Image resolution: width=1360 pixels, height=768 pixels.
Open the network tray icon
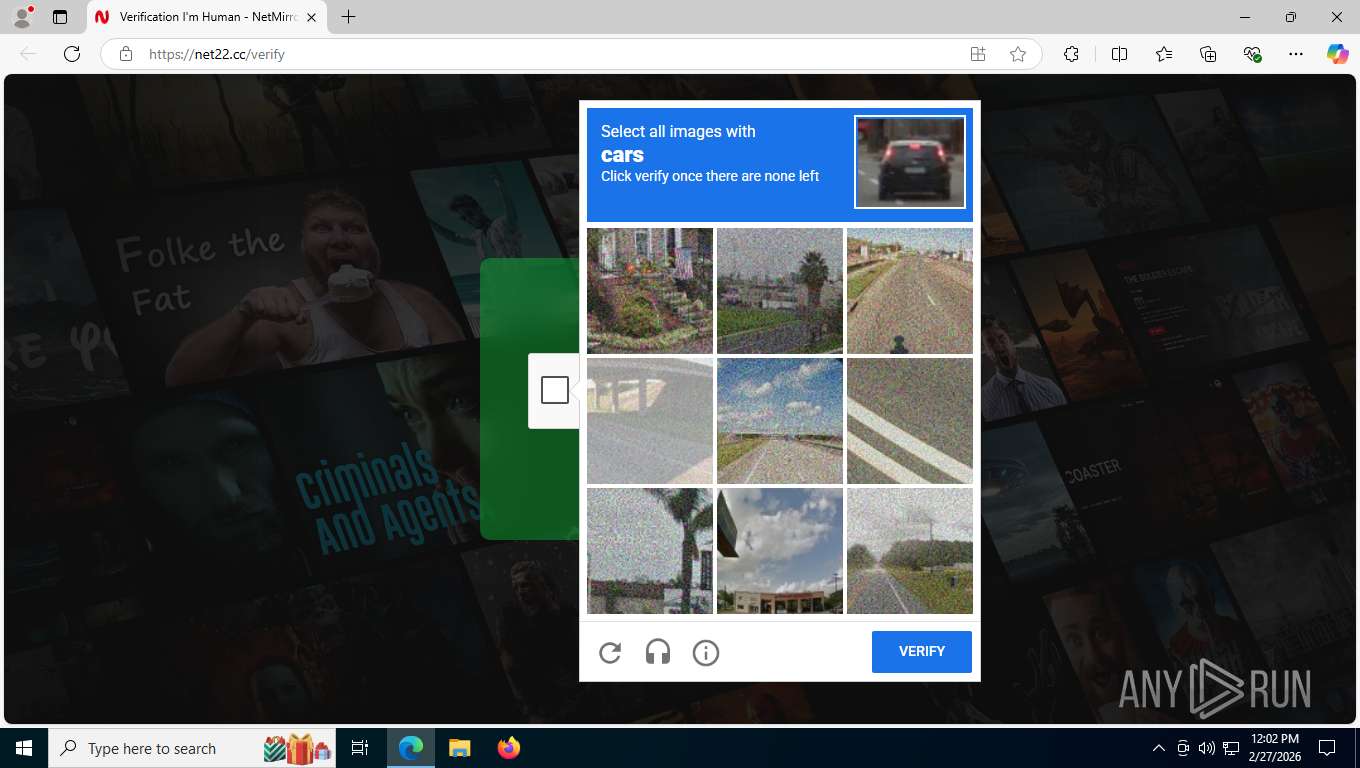tap(1231, 748)
